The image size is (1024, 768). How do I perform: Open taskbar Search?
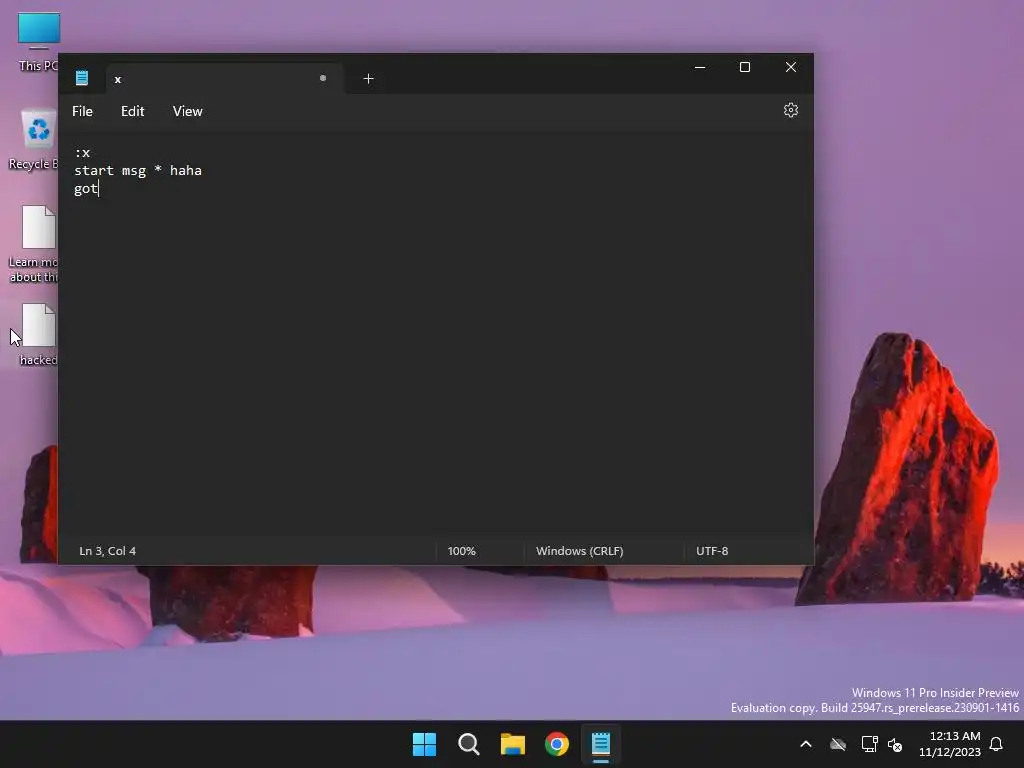[x=469, y=744]
